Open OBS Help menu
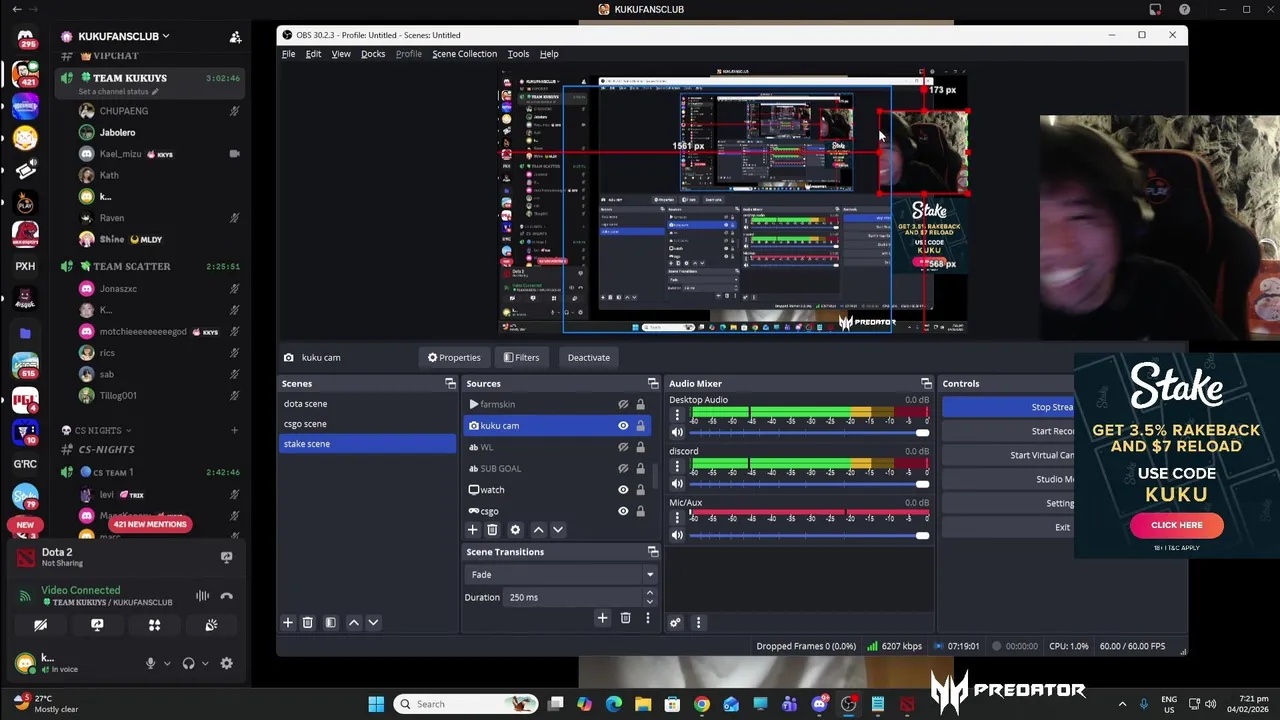The image size is (1280, 720). (x=549, y=54)
